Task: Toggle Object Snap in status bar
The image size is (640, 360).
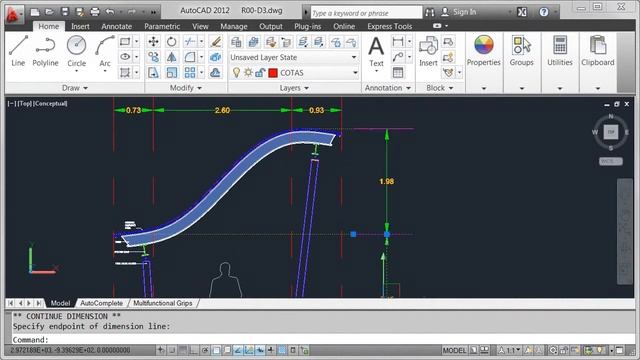Action: click(x=216, y=350)
